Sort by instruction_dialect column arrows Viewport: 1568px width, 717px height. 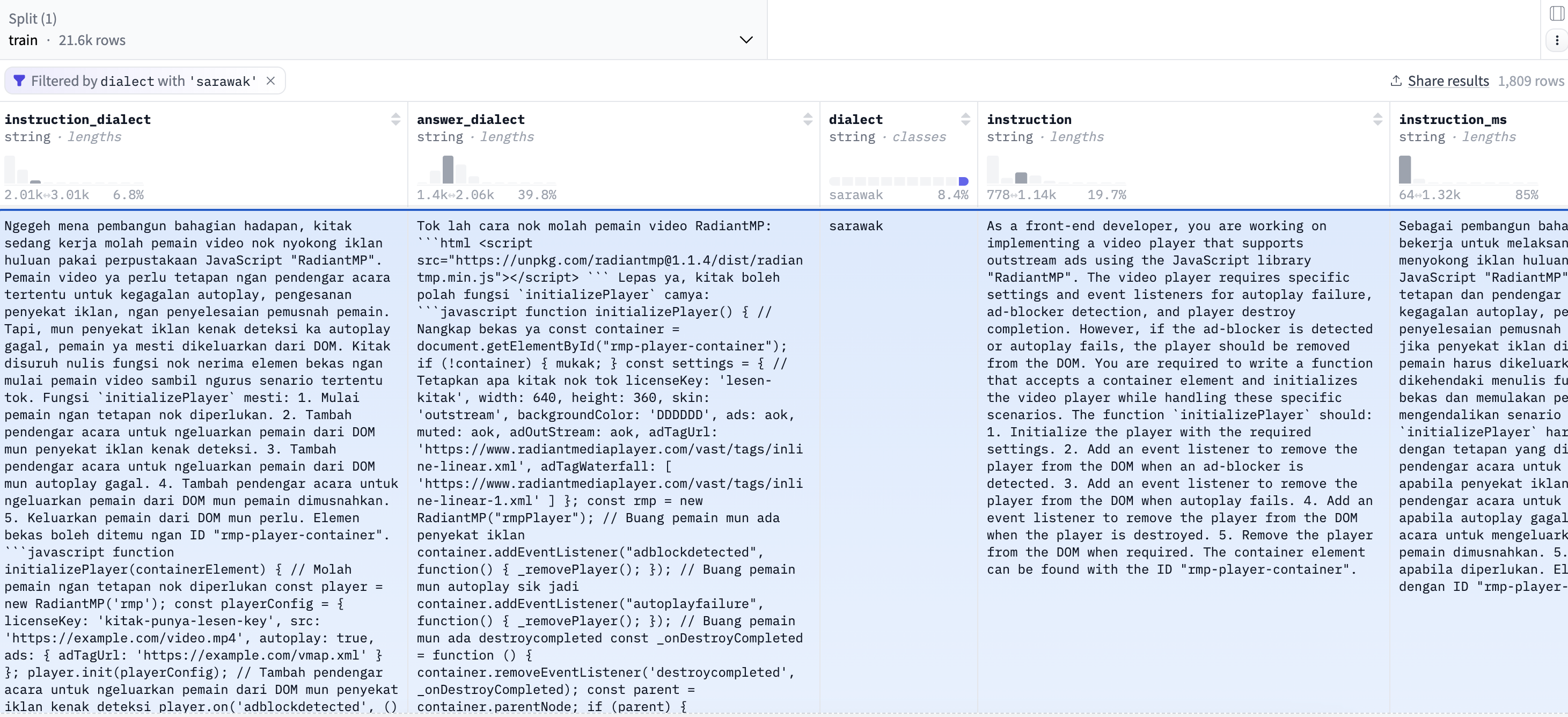tap(395, 119)
